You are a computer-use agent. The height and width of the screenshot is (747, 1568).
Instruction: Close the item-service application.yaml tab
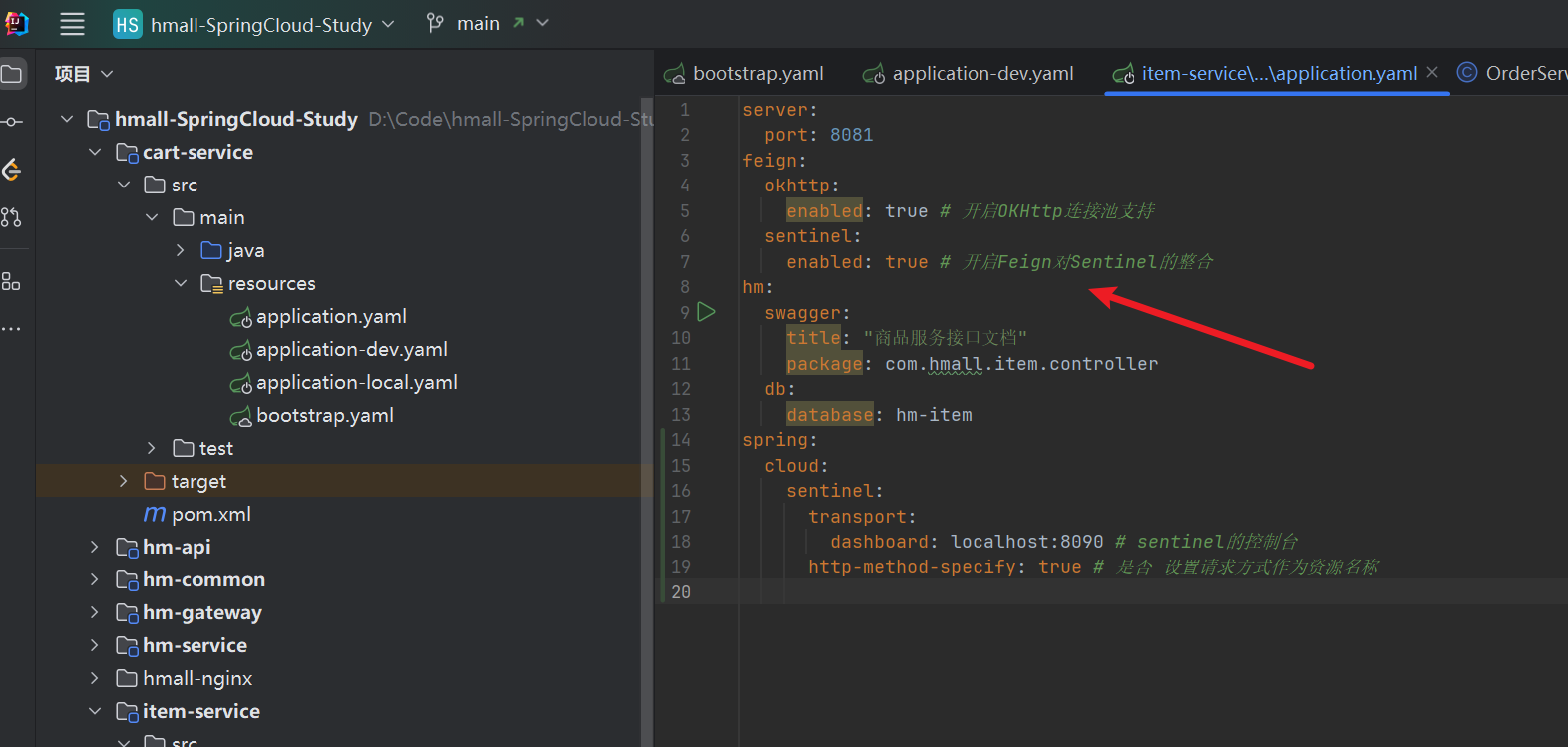(1432, 72)
